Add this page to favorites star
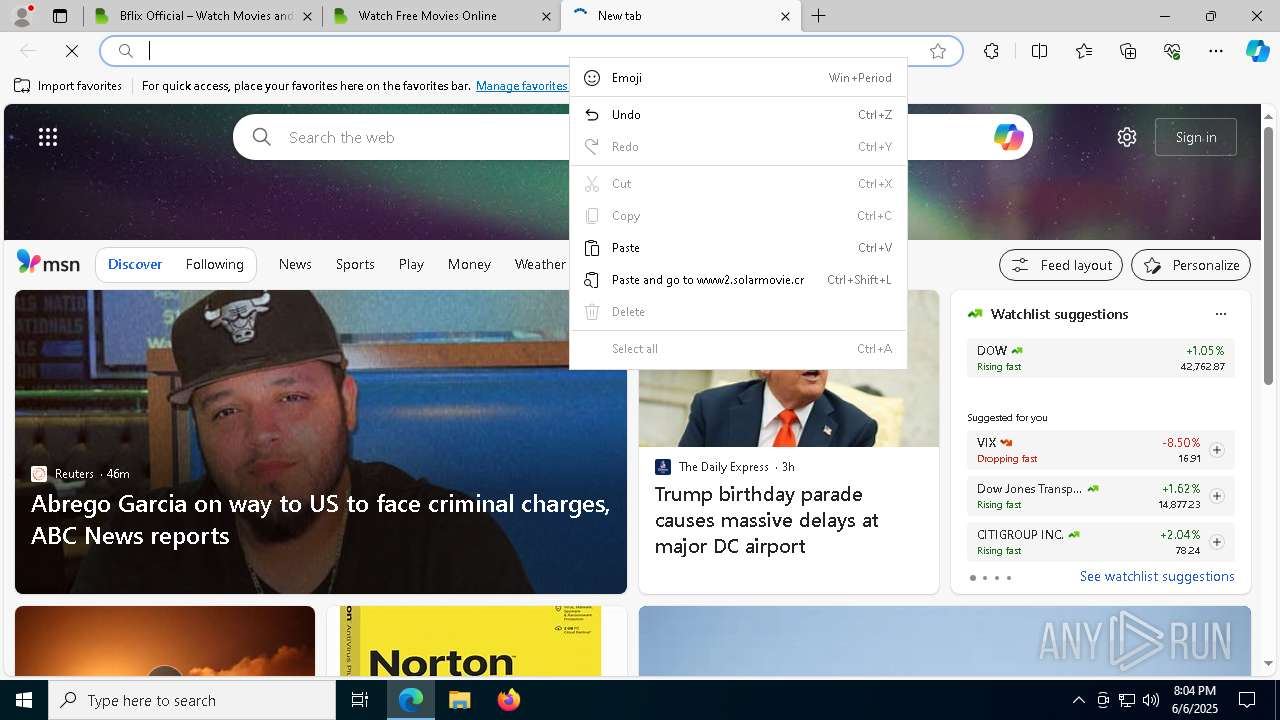Screen dimensions: 1280x720 pyautogui.click(x=937, y=51)
